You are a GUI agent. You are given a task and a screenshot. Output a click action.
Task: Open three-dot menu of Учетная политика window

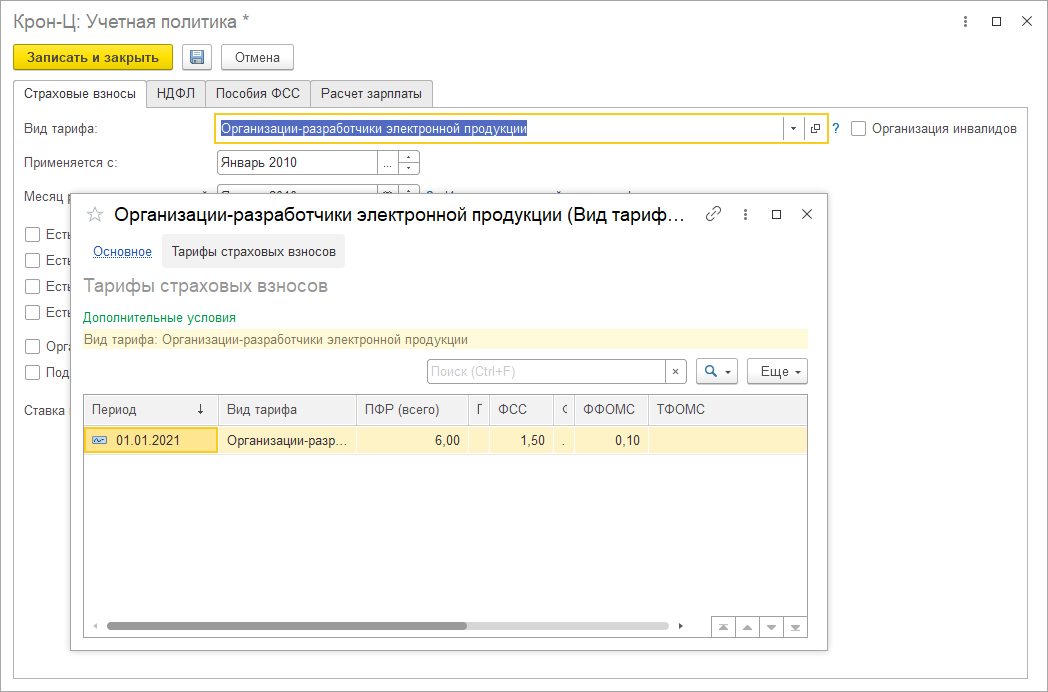[x=965, y=21]
